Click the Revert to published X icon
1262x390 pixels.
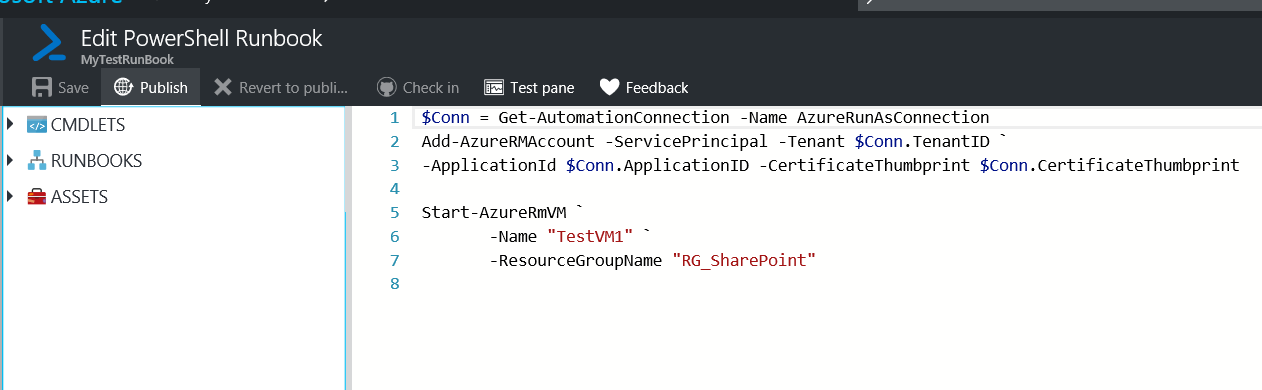pos(222,87)
